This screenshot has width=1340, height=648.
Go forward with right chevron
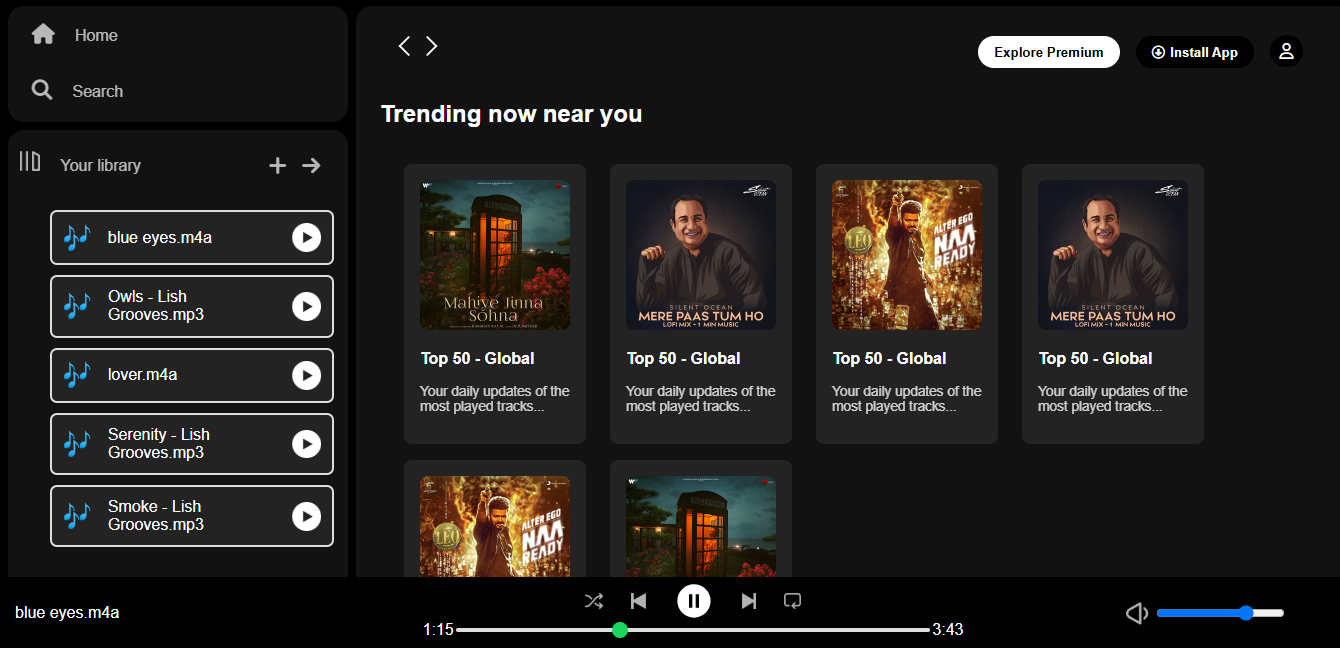click(431, 46)
